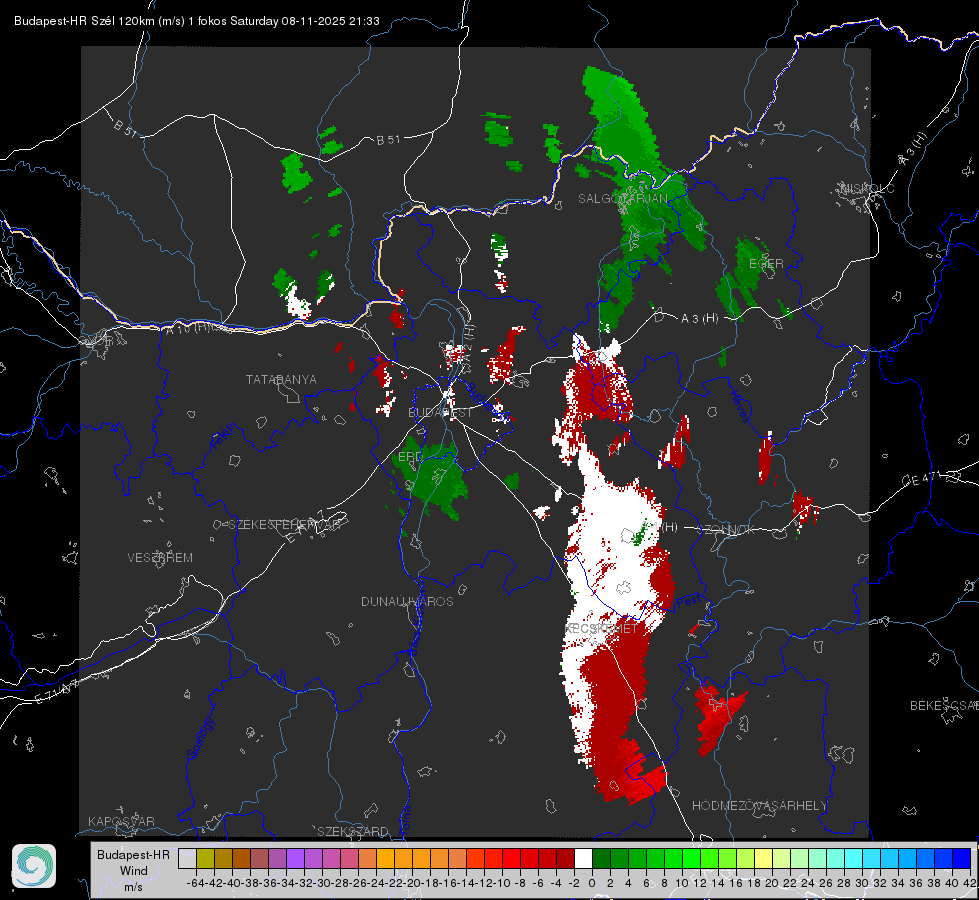Click the ÉRD town label
The image size is (979, 900).
[x=410, y=457]
